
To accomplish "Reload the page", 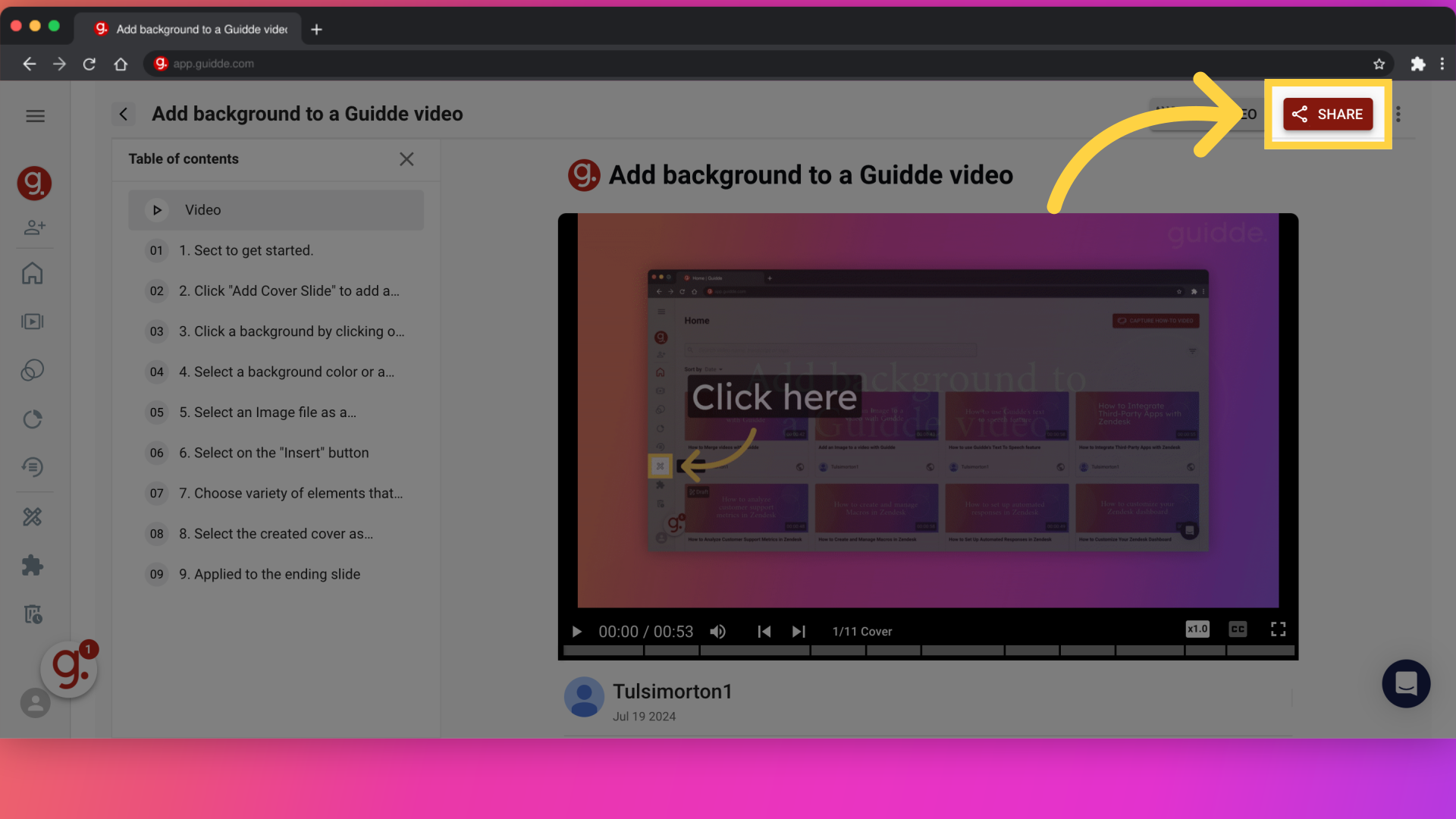I will (89, 64).
